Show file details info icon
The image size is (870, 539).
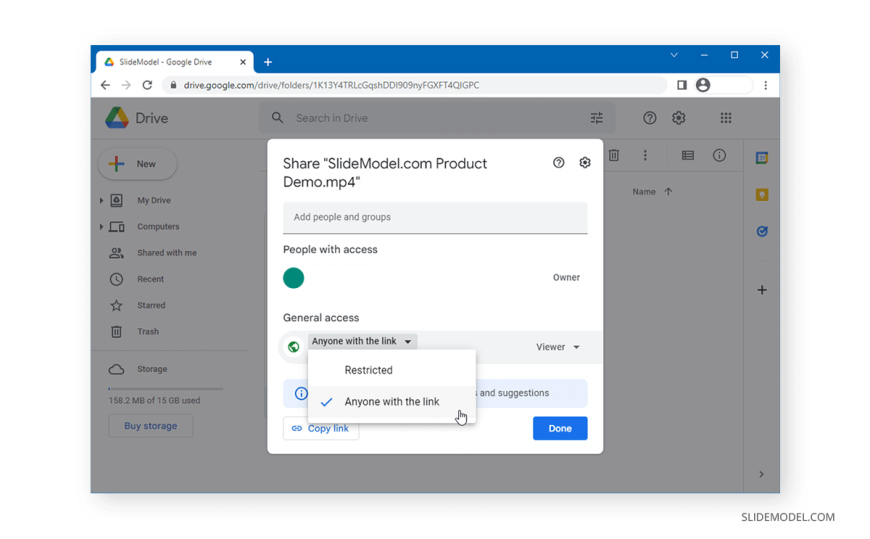[719, 155]
